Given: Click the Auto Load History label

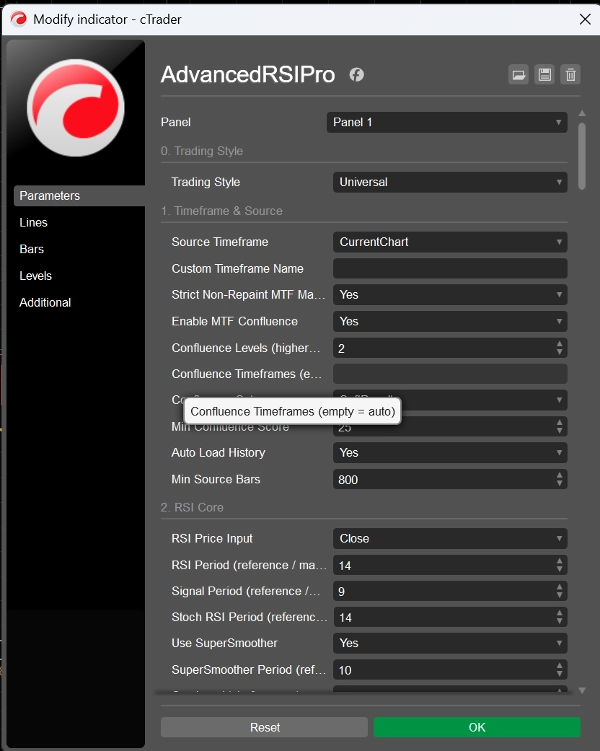Looking at the screenshot, I should coord(218,453).
